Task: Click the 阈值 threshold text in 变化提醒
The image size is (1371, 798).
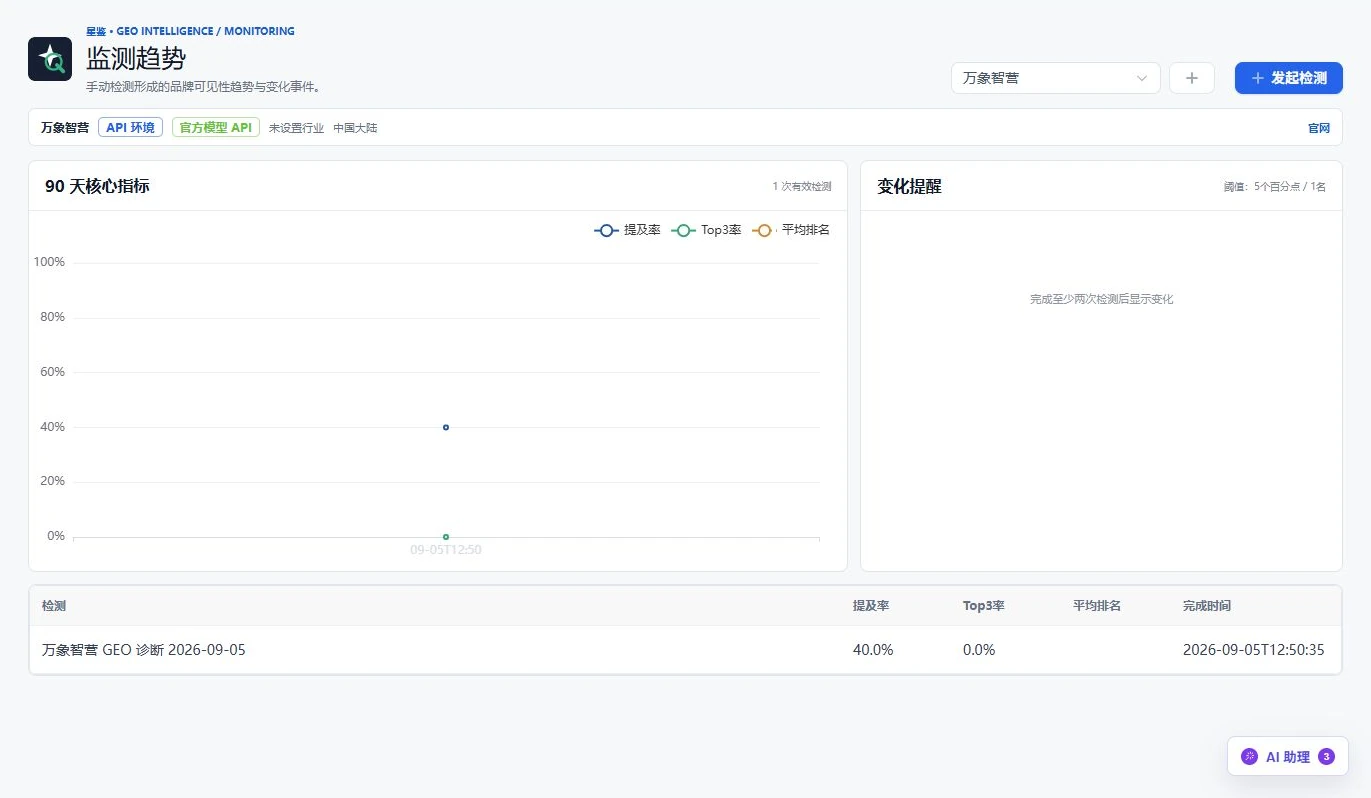Action: [x=1275, y=186]
